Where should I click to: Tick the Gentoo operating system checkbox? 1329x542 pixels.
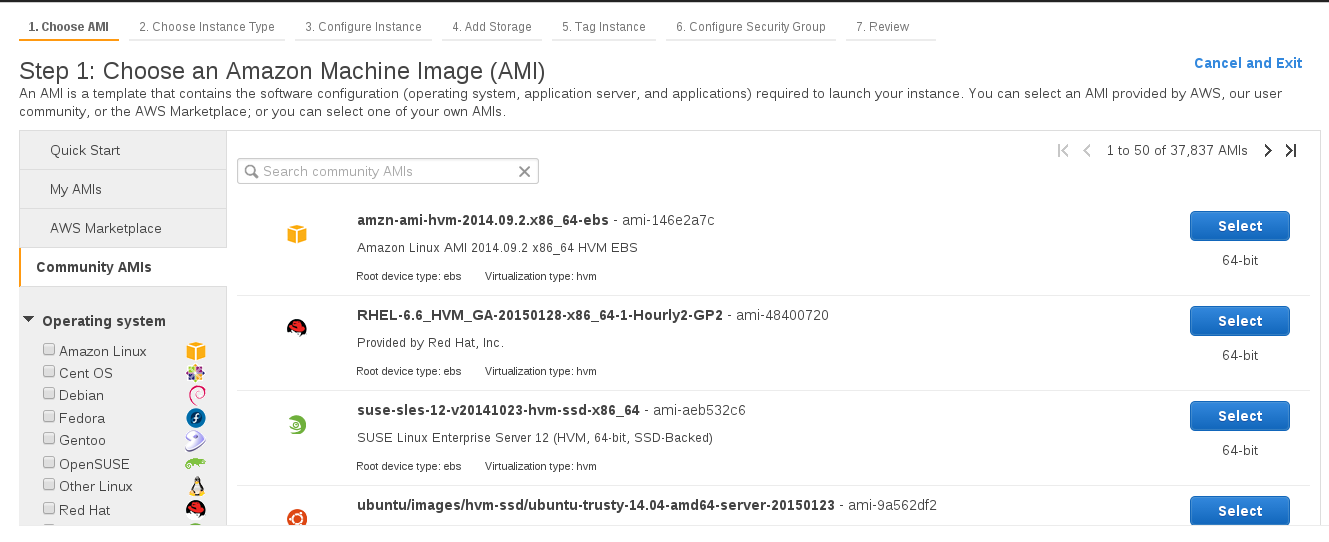[x=49, y=439]
